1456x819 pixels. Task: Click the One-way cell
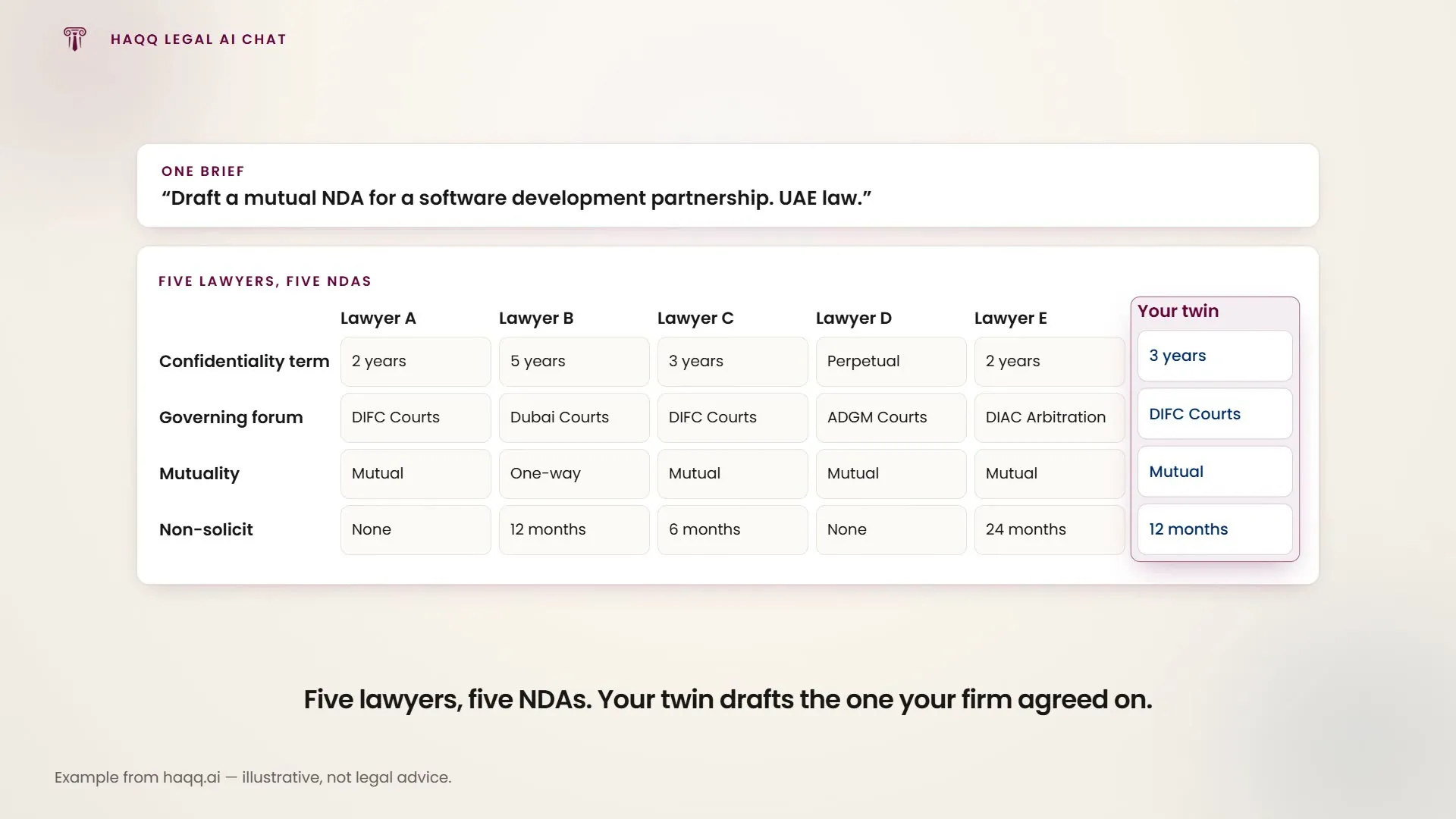coord(574,474)
